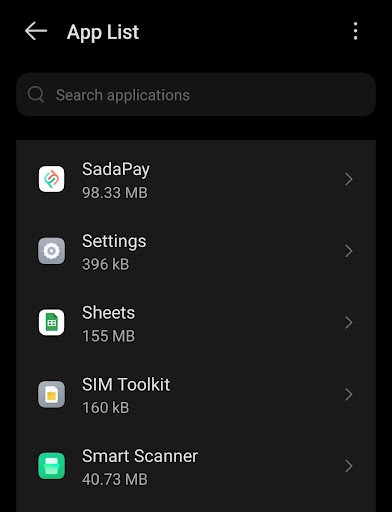This screenshot has width=392, height=512.
Task: Open SIM Toolkit chevron arrow
Action: (x=349, y=395)
